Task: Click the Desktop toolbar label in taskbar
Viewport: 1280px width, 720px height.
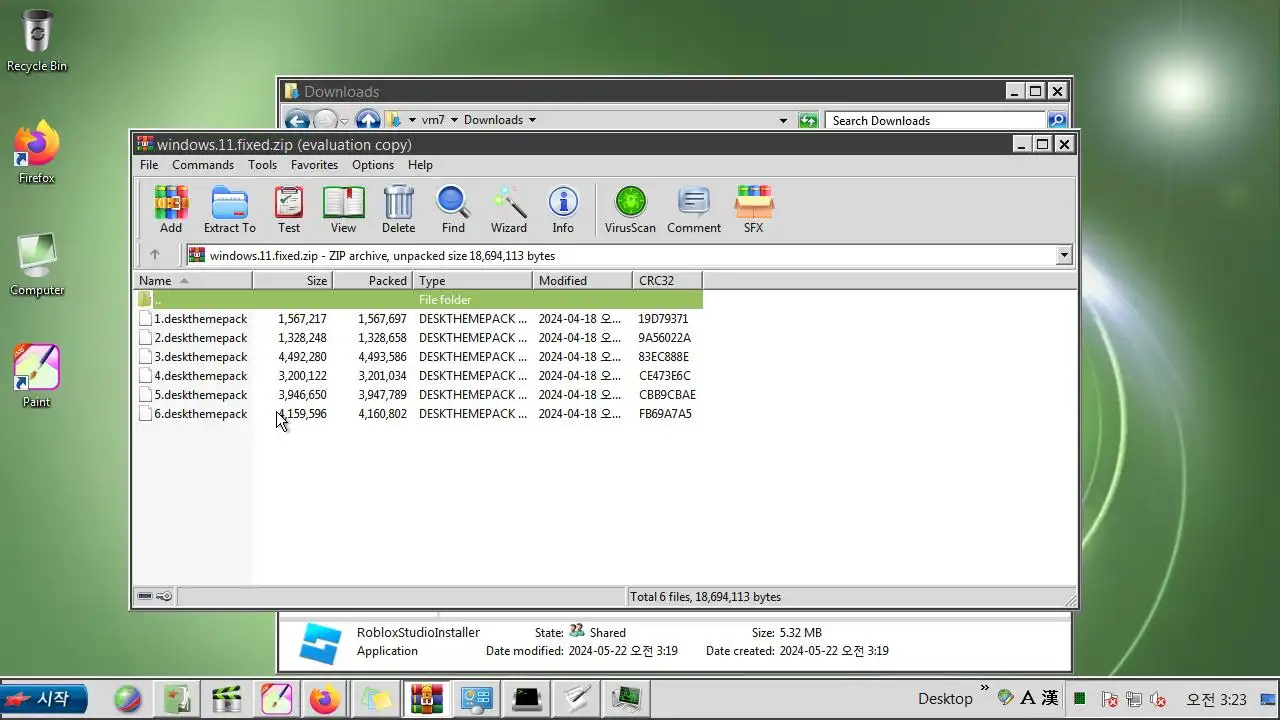Action: pyautogui.click(x=945, y=699)
